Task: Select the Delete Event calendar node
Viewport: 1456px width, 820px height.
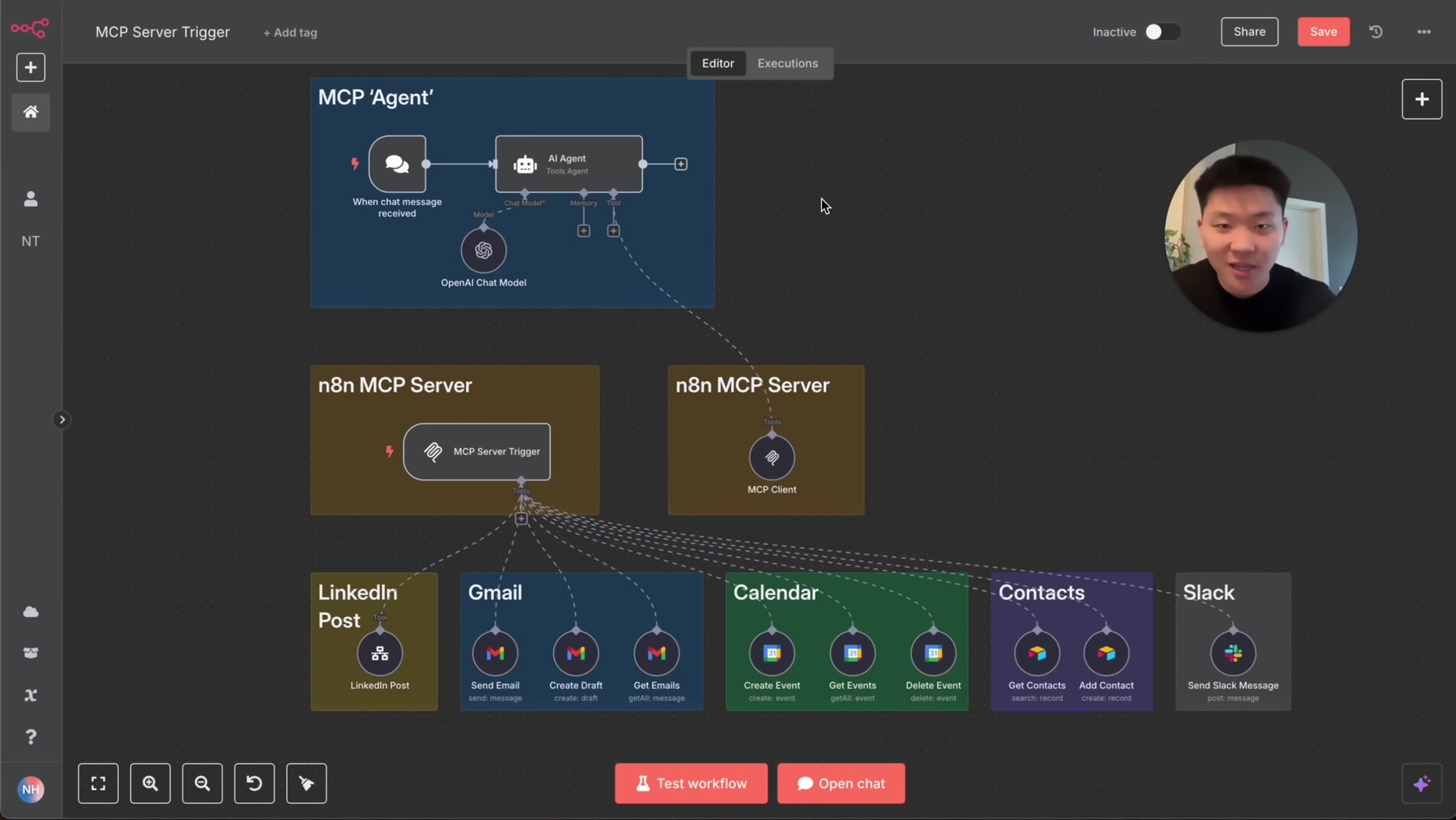Action: tap(934, 653)
